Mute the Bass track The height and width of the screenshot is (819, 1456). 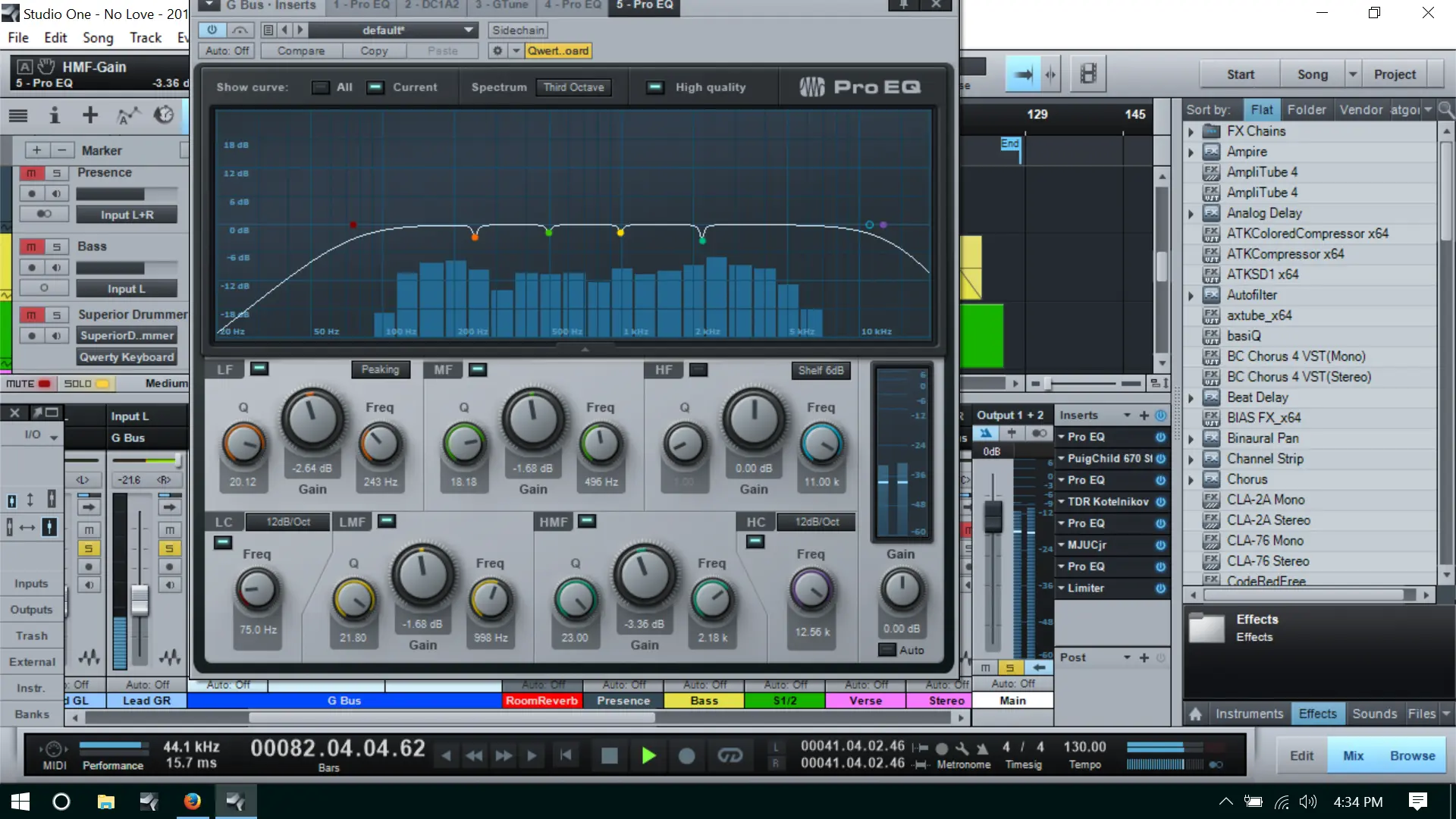[x=31, y=246]
